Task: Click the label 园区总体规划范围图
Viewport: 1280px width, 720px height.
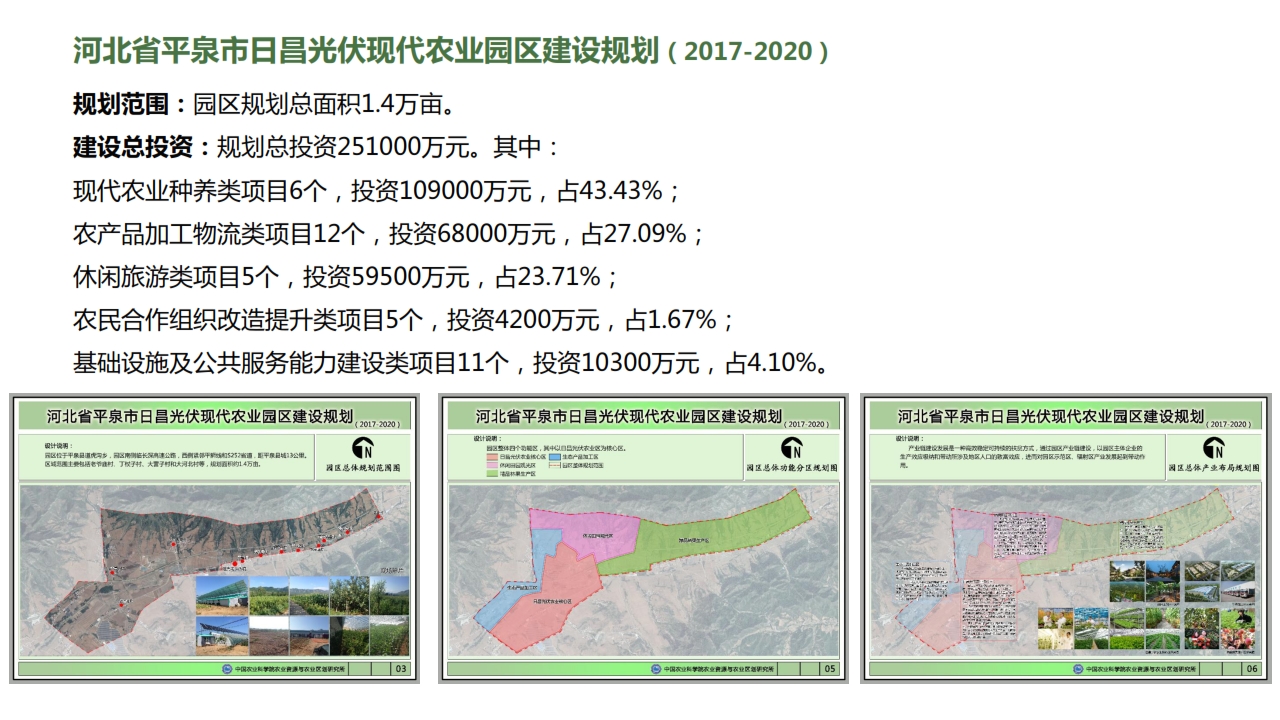Action: click(362, 467)
